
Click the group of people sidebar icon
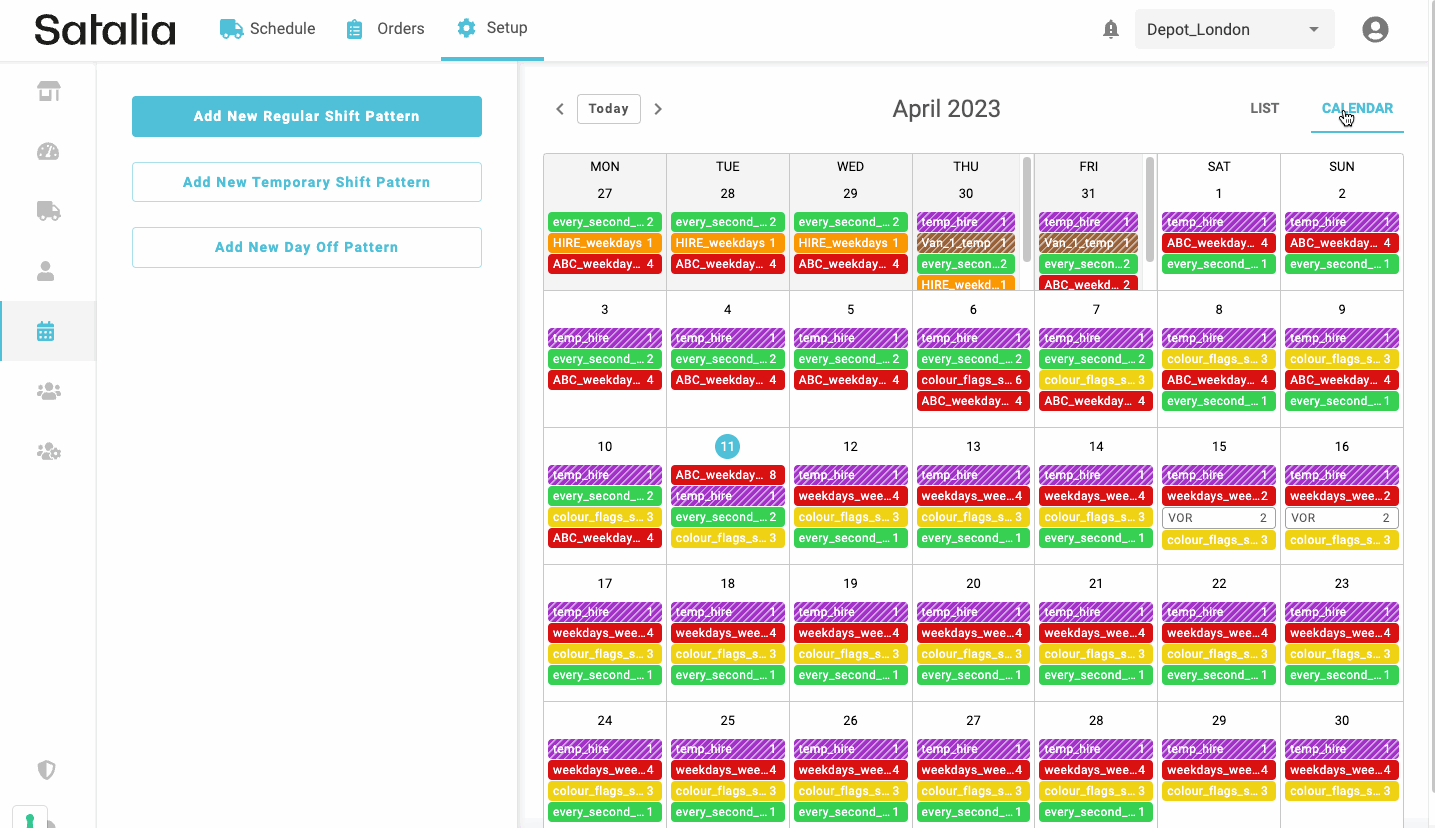48,392
